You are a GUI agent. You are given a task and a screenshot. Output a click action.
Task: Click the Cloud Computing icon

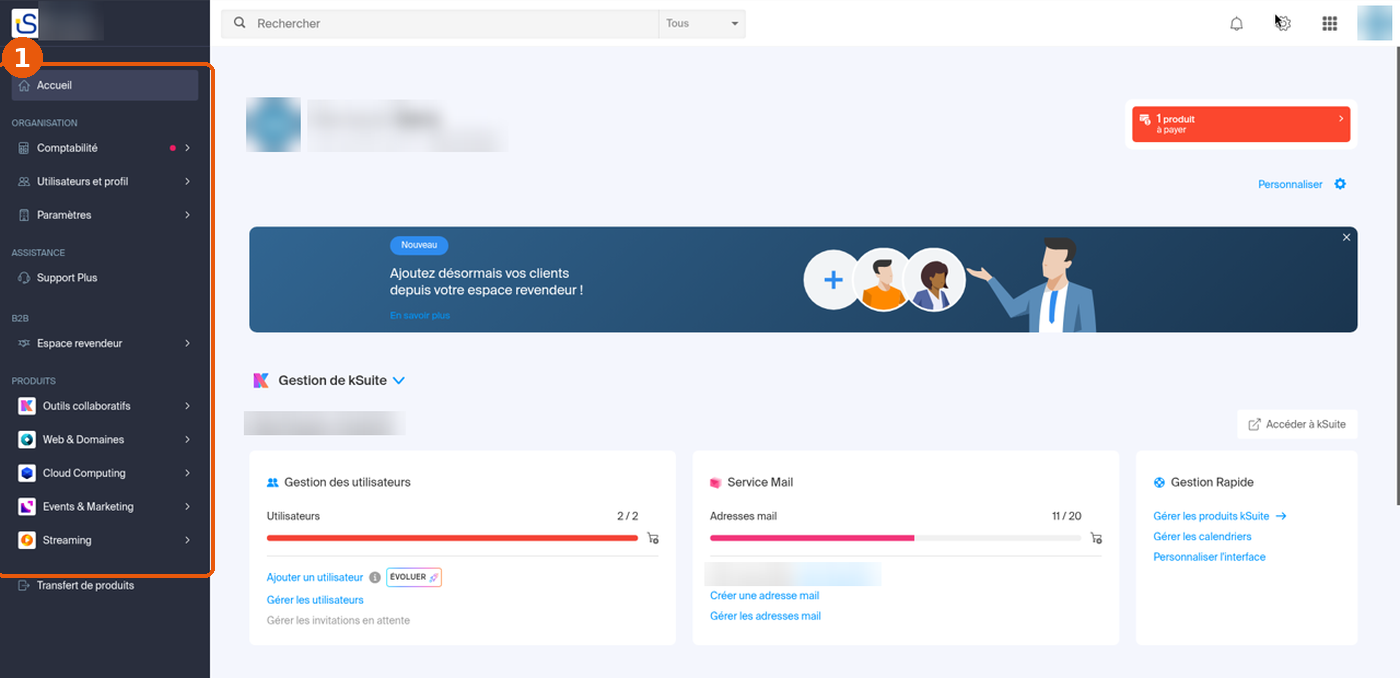[x=27, y=473]
